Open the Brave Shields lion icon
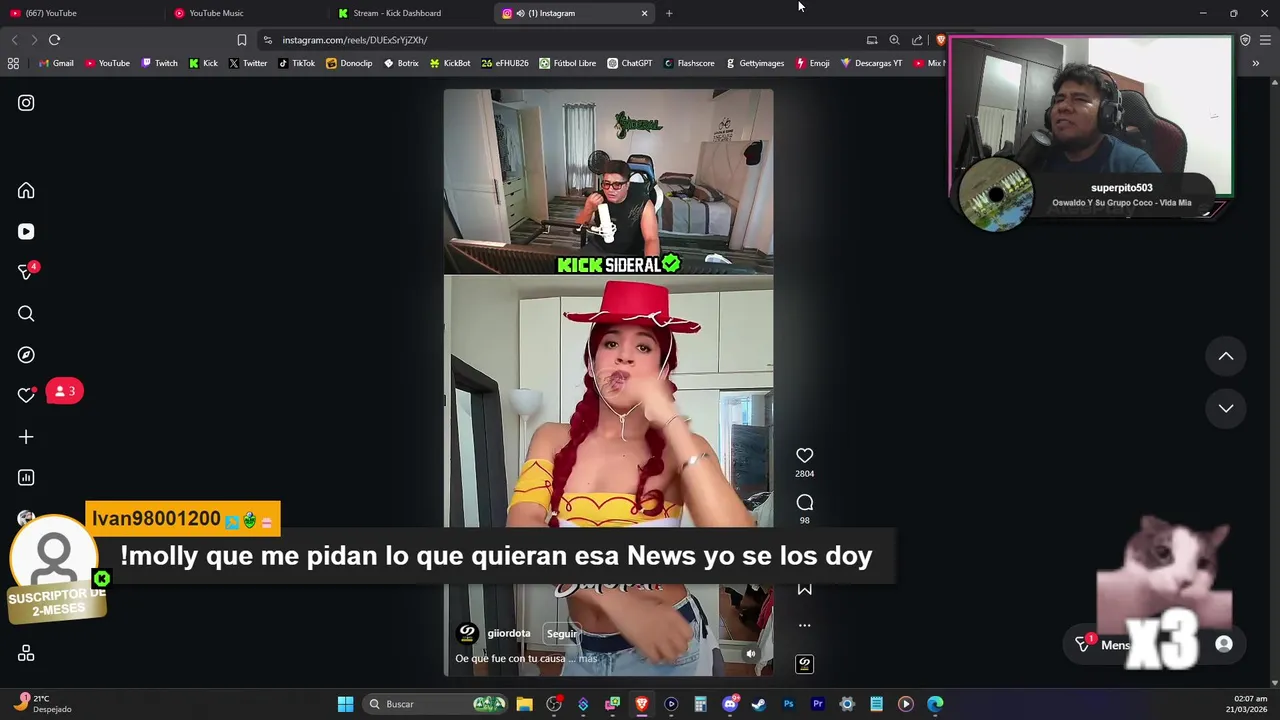This screenshot has width=1280, height=720. [x=940, y=40]
